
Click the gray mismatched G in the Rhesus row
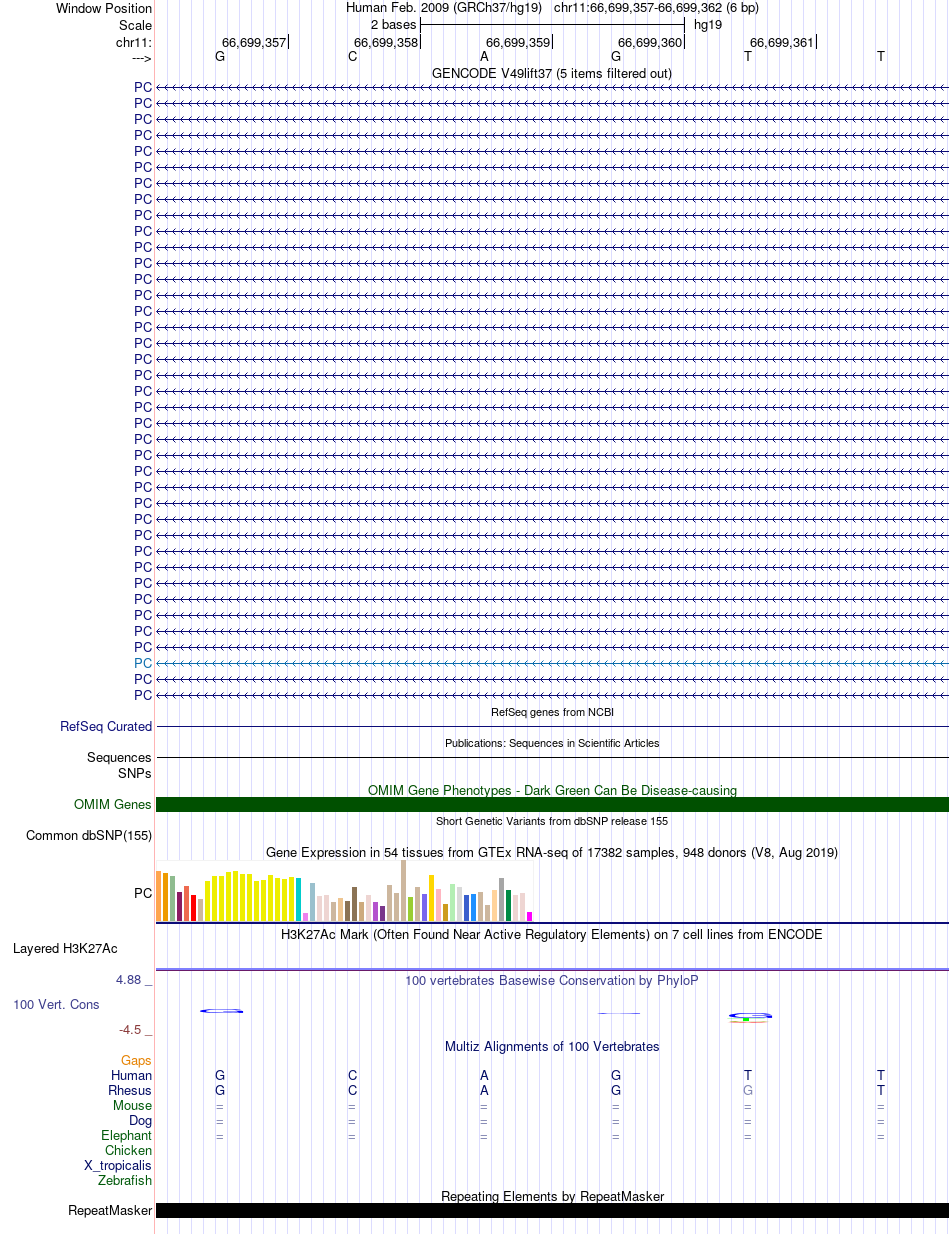tap(748, 1090)
